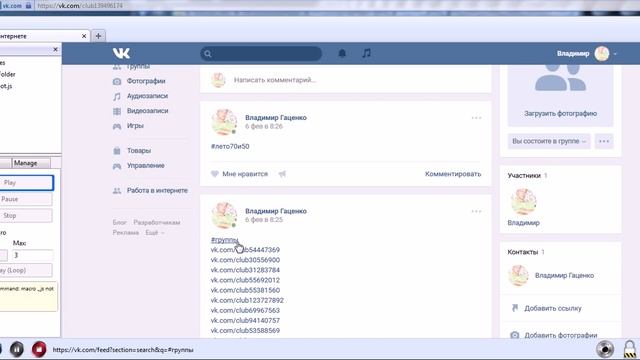The image size is (640, 360).
Task: Click the Игры gamepad icon
Action: point(117,126)
